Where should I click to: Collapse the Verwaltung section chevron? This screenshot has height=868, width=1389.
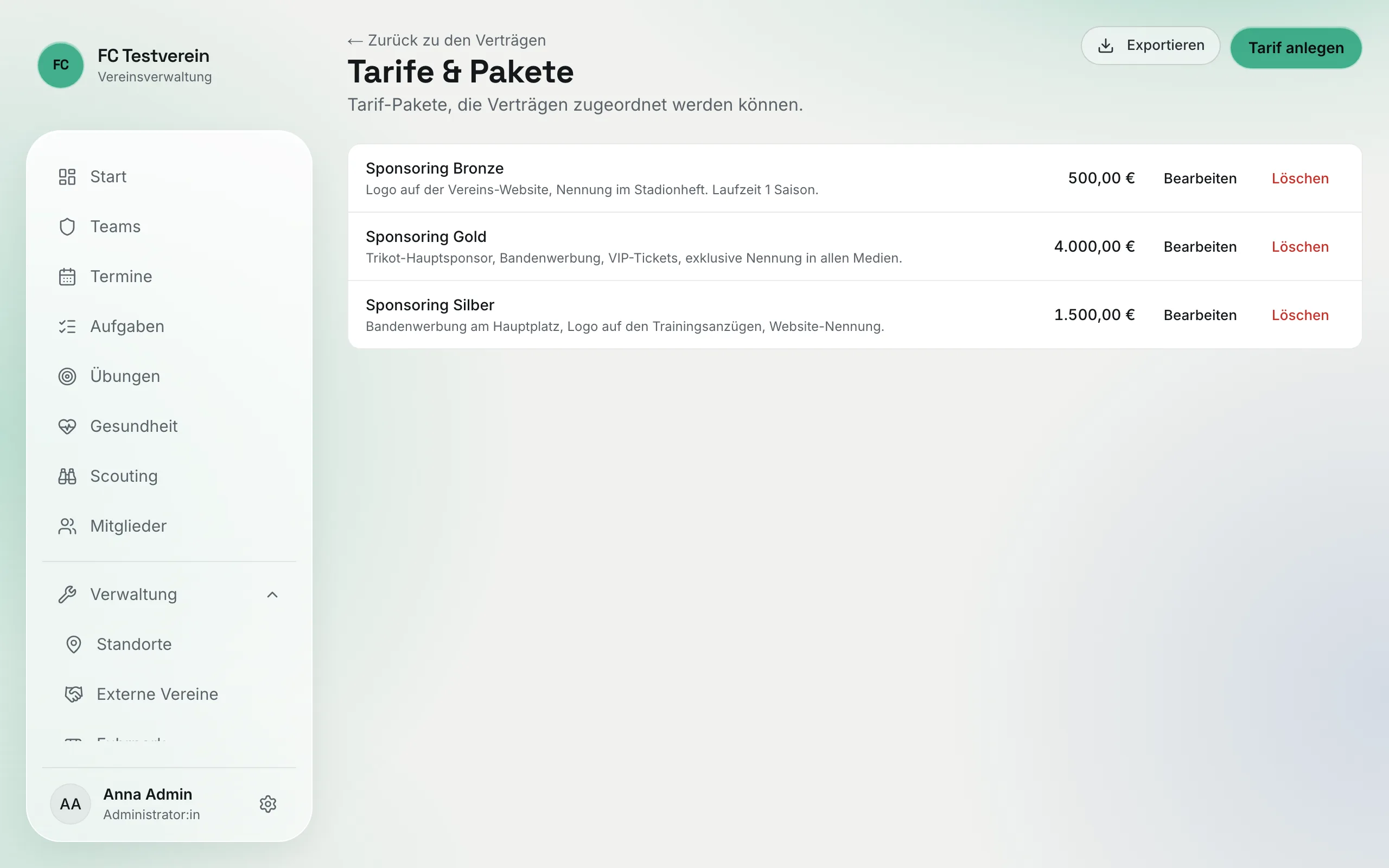[272, 595]
